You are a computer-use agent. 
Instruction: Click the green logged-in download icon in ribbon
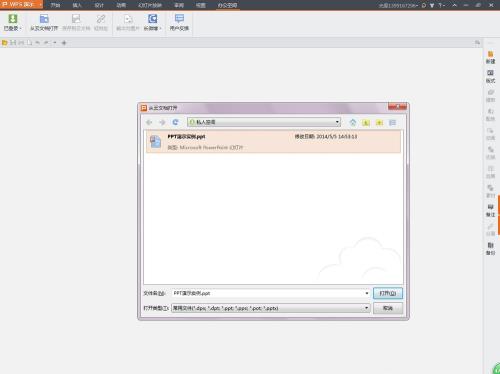pos(13,19)
